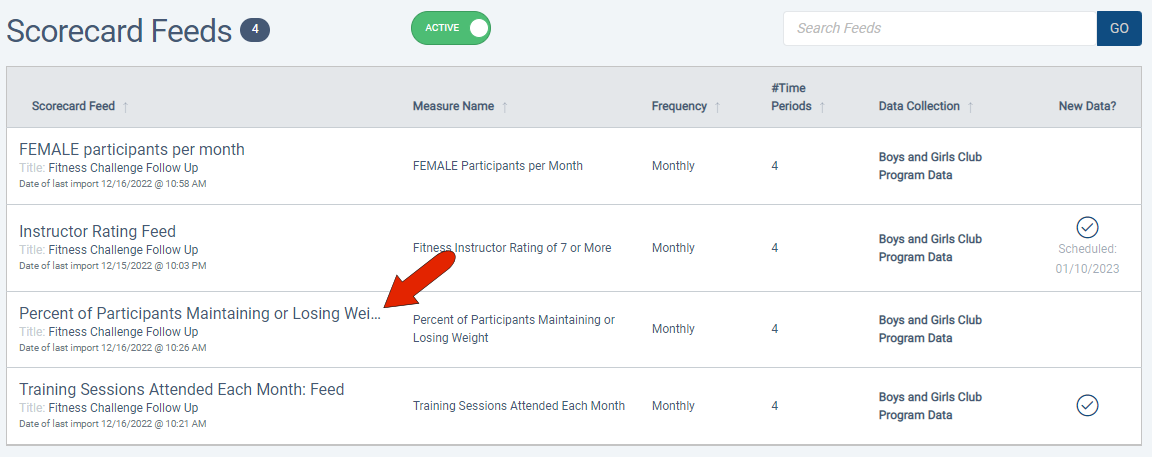The width and height of the screenshot is (1152, 457).
Task: Sort by Measure Name arrow icon
Action: tap(505, 107)
